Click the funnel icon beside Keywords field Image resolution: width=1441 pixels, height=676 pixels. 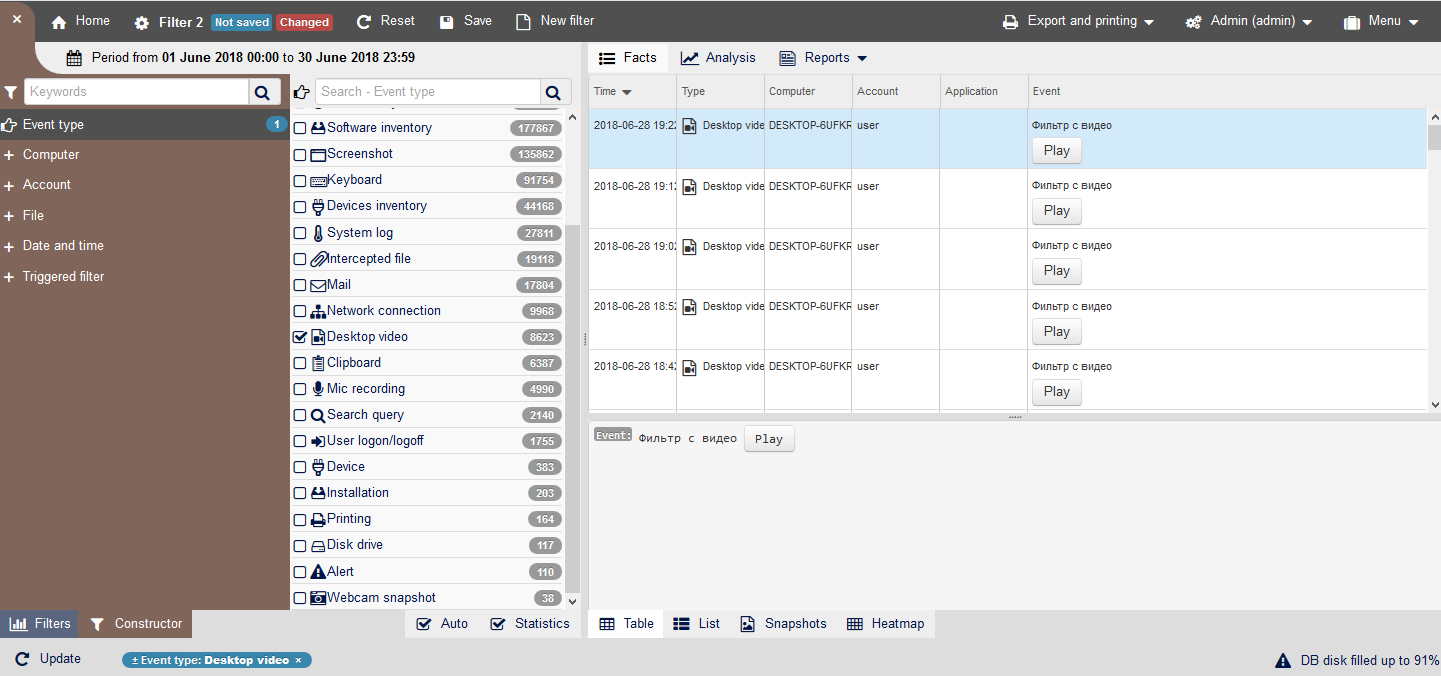[11, 92]
